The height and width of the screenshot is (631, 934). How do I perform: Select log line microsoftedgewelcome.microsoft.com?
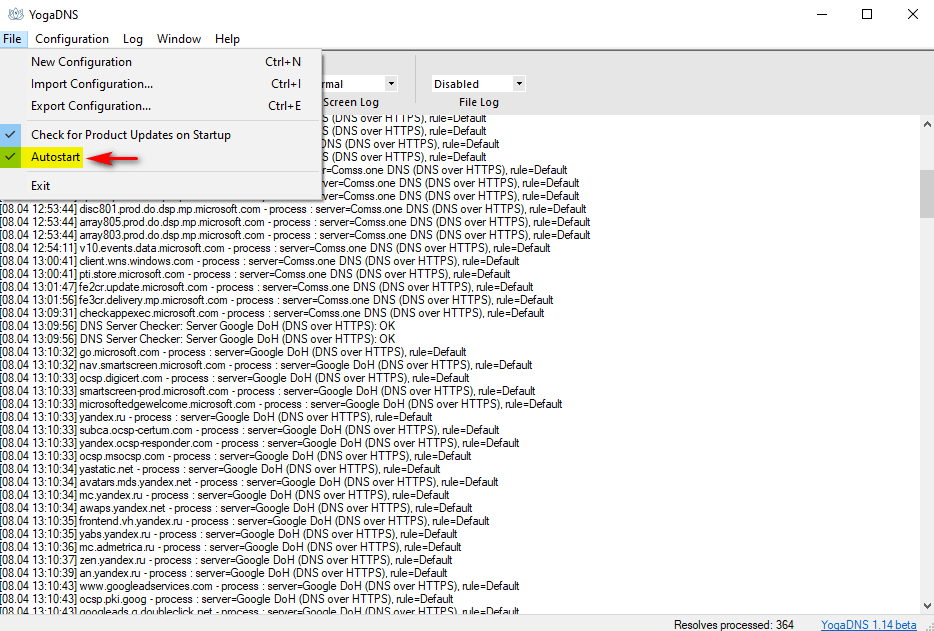[x=281, y=405]
